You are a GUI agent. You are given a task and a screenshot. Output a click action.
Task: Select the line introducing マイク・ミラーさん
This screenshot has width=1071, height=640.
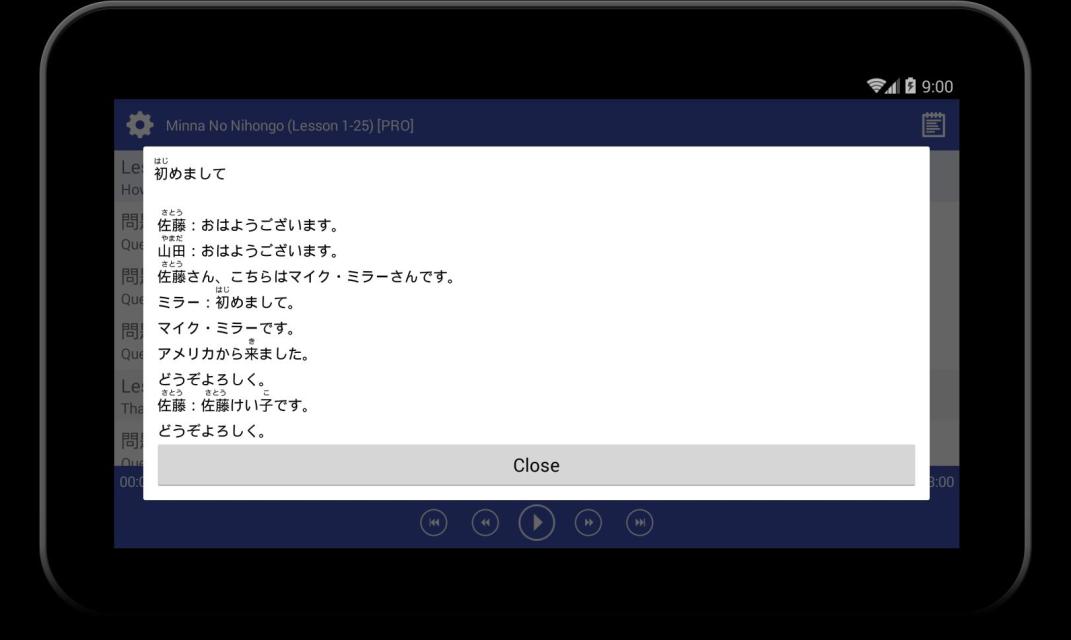tap(306, 276)
